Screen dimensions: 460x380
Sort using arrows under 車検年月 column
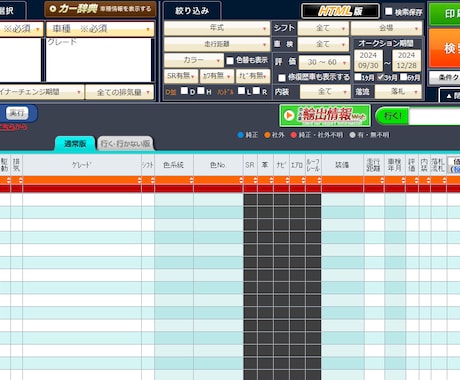click(403, 180)
